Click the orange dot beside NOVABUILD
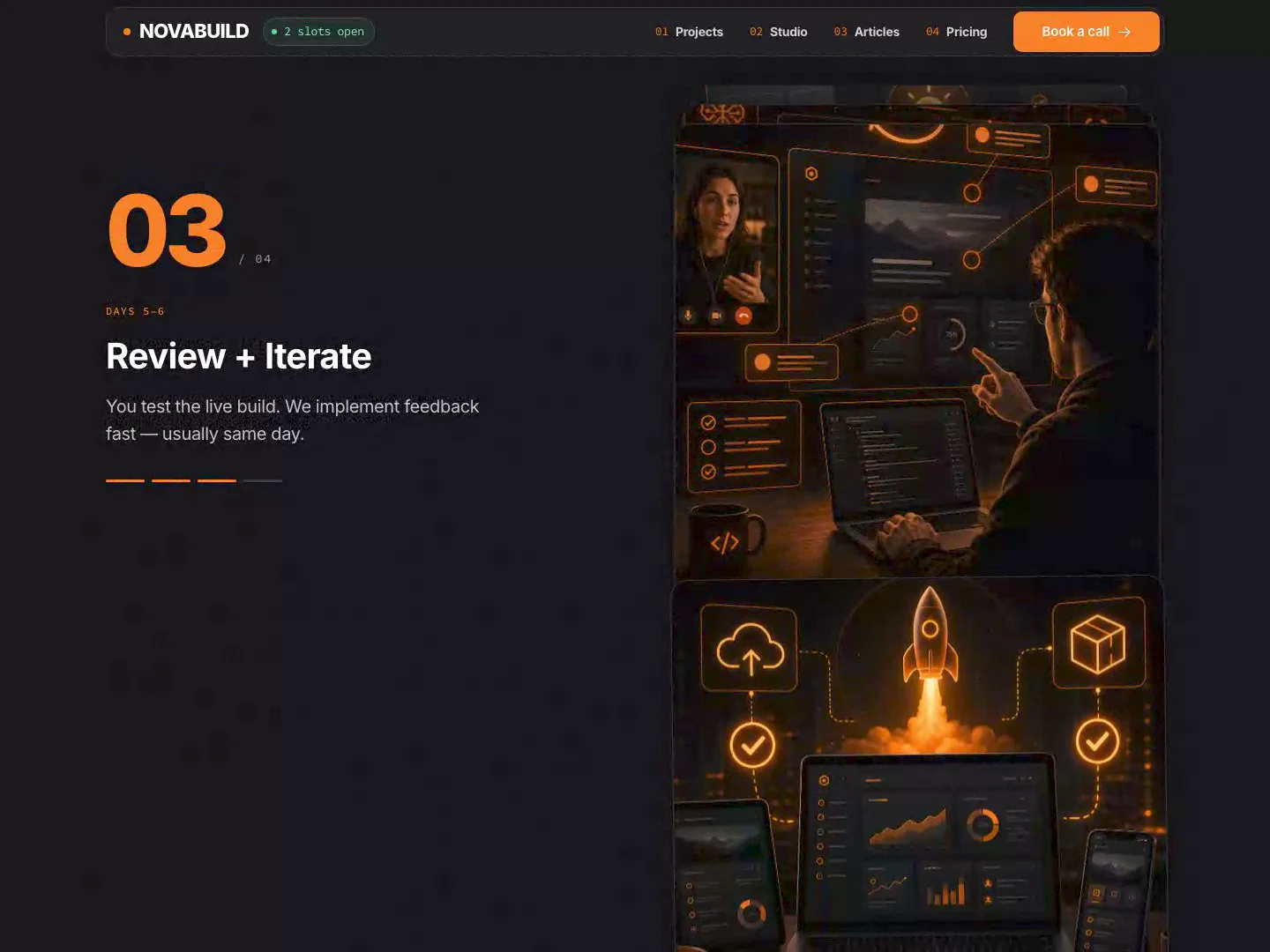Viewport: 1270px width, 952px height. click(x=127, y=32)
